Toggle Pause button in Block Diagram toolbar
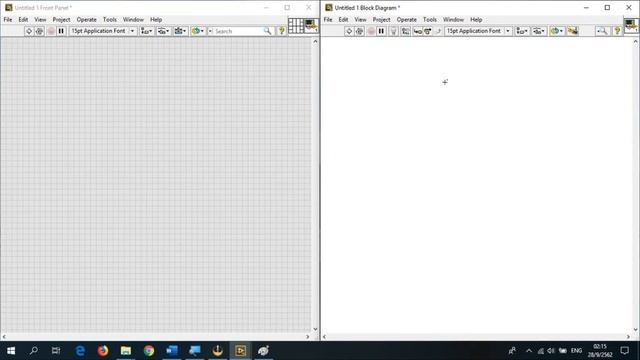 (381, 31)
